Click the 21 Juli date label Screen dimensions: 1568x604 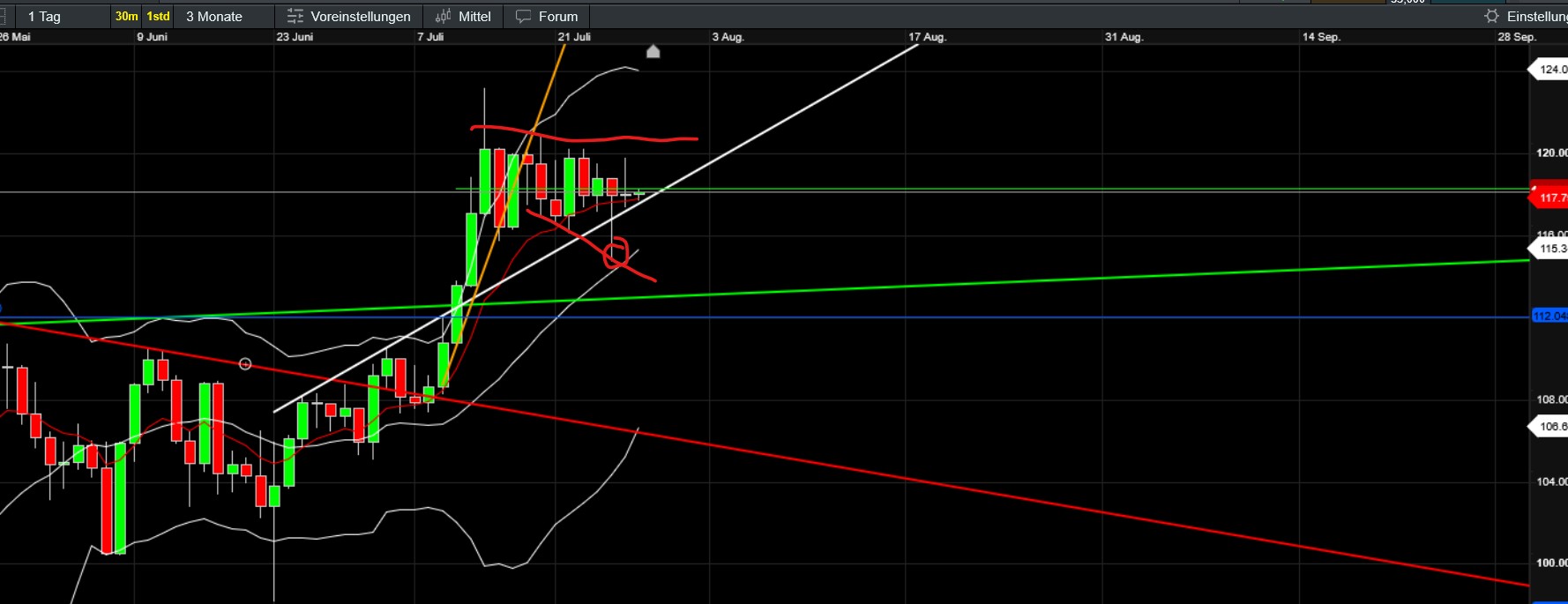point(574,37)
